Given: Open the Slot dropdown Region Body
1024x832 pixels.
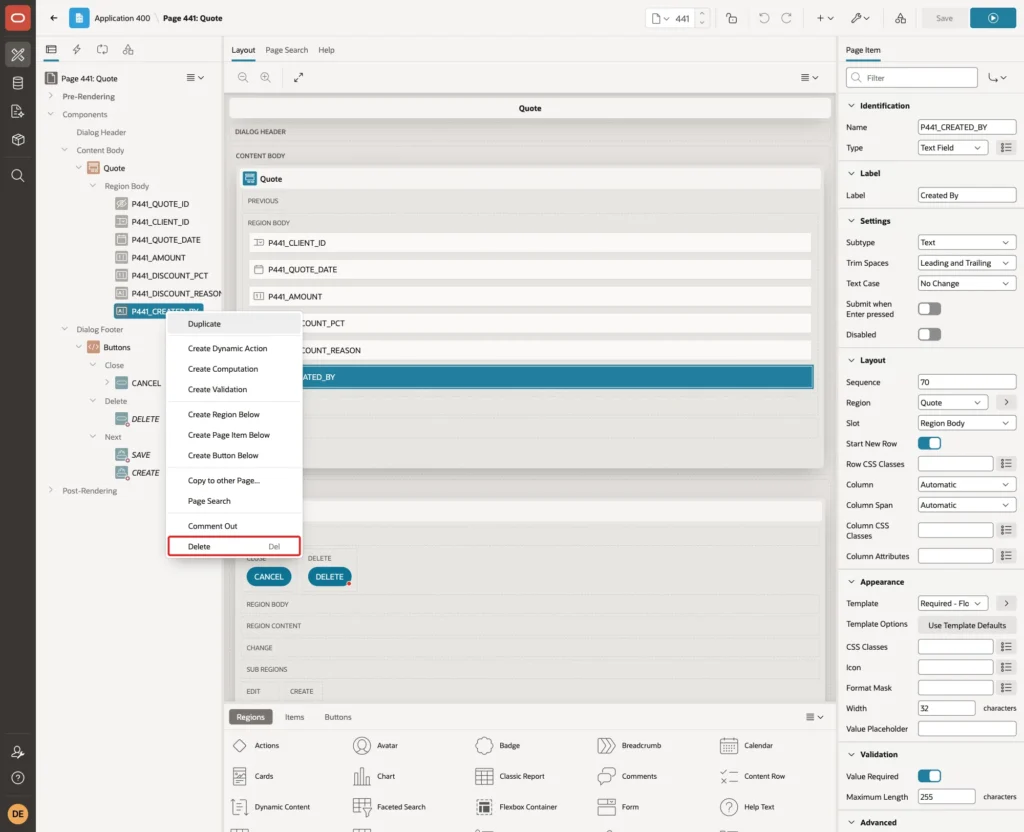Looking at the screenshot, I should [x=967, y=423].
